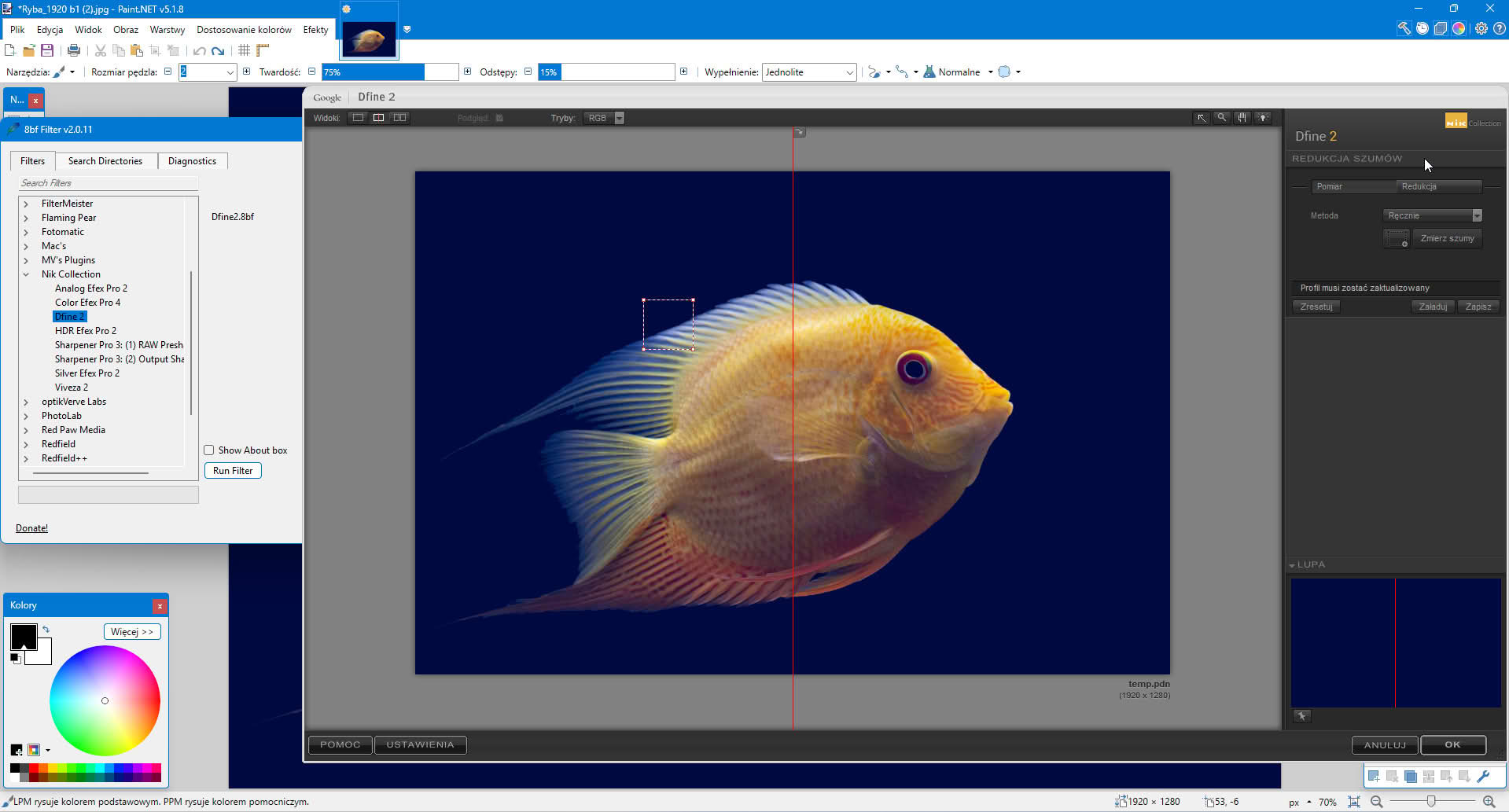Click the split preview view icon
The width and height of the screenshot is (1509, 812).
click(379, 118)
